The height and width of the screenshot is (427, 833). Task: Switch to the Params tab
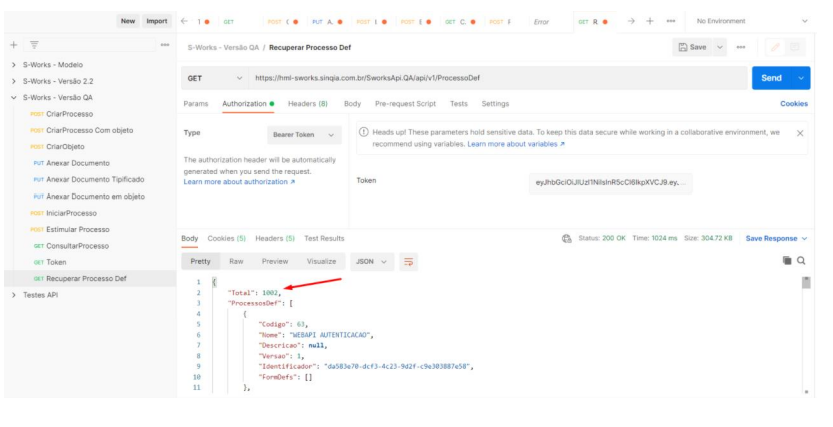click(x=196, y=104)
